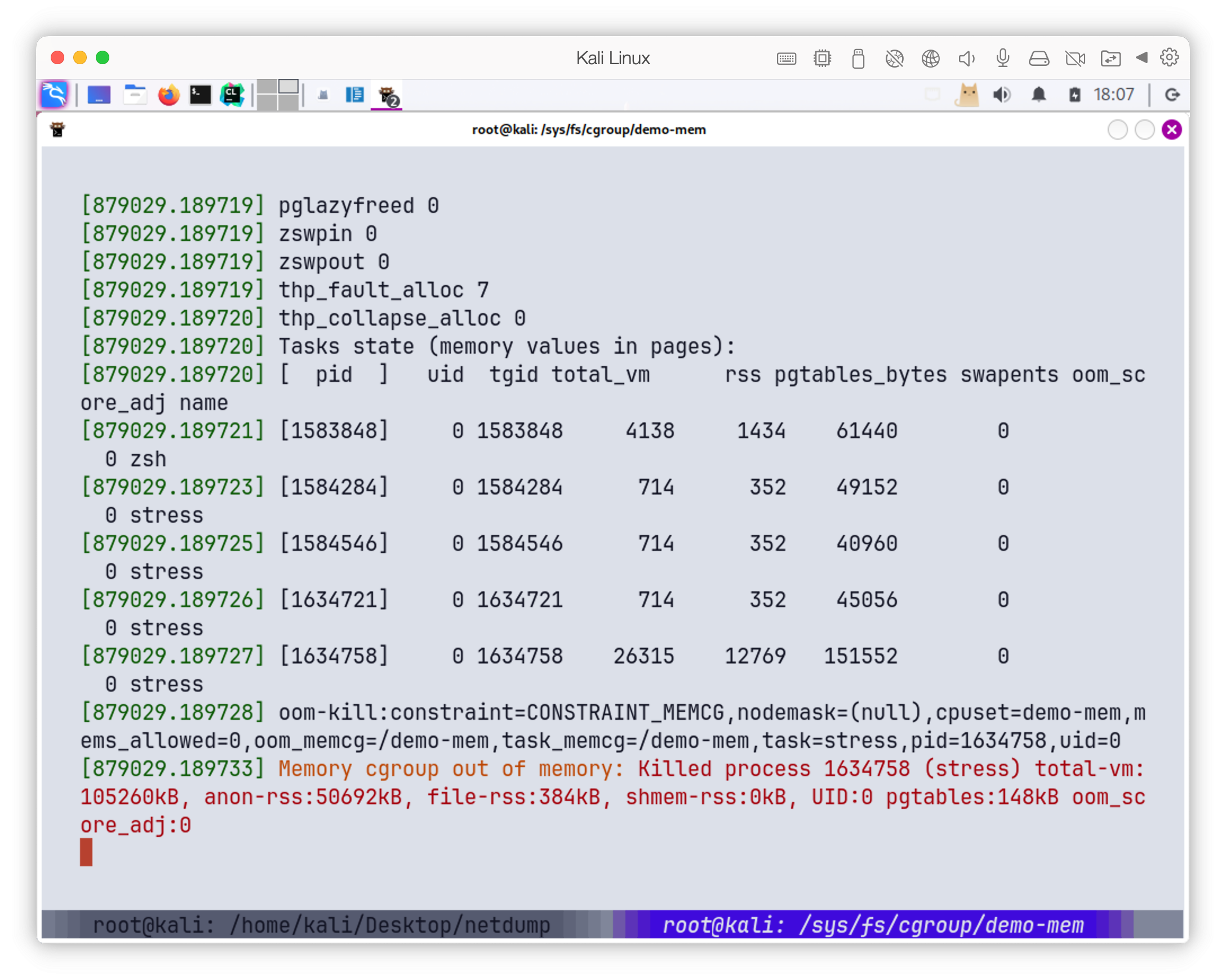Click the '[1583848]' pid entry
1226x980 pixels.
pos(334,431)
